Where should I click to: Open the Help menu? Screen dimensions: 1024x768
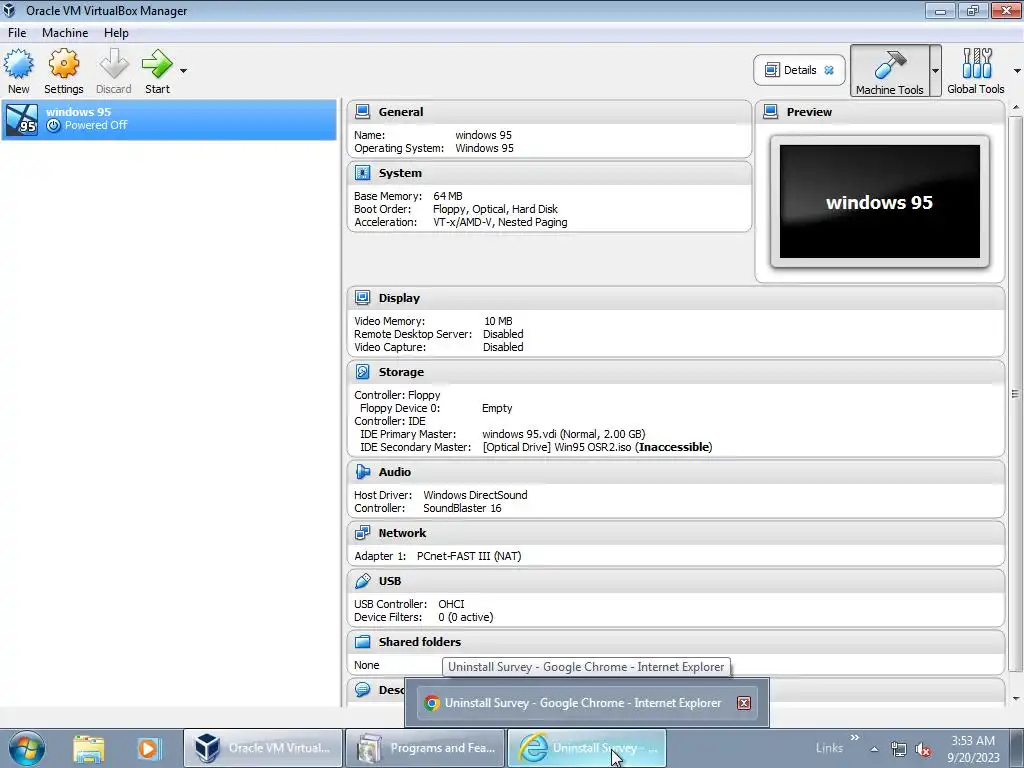tap(116, 33)
